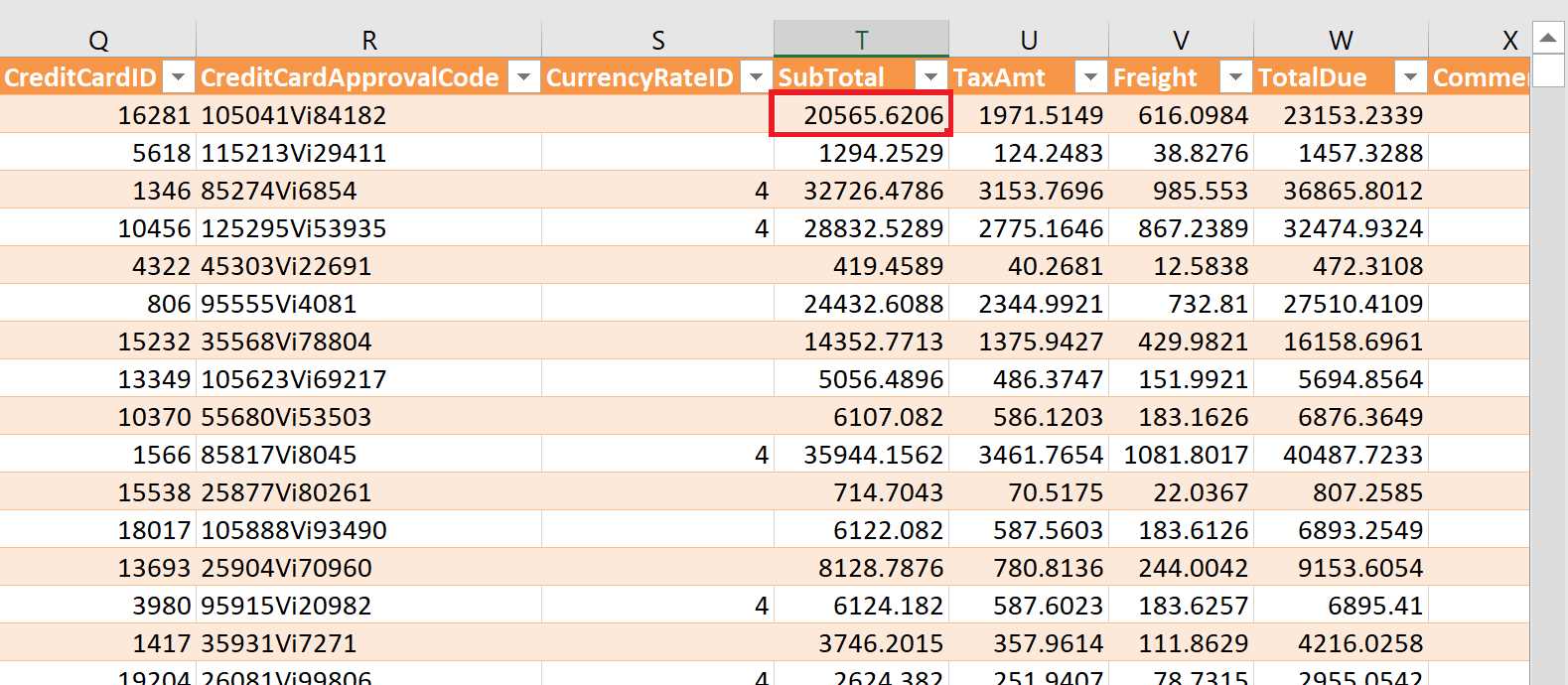Image resolution: width=1568 pixels, height=685 pixels.
Task: Select the SubTotal cell 8128.7876
Action: [862, 567]
